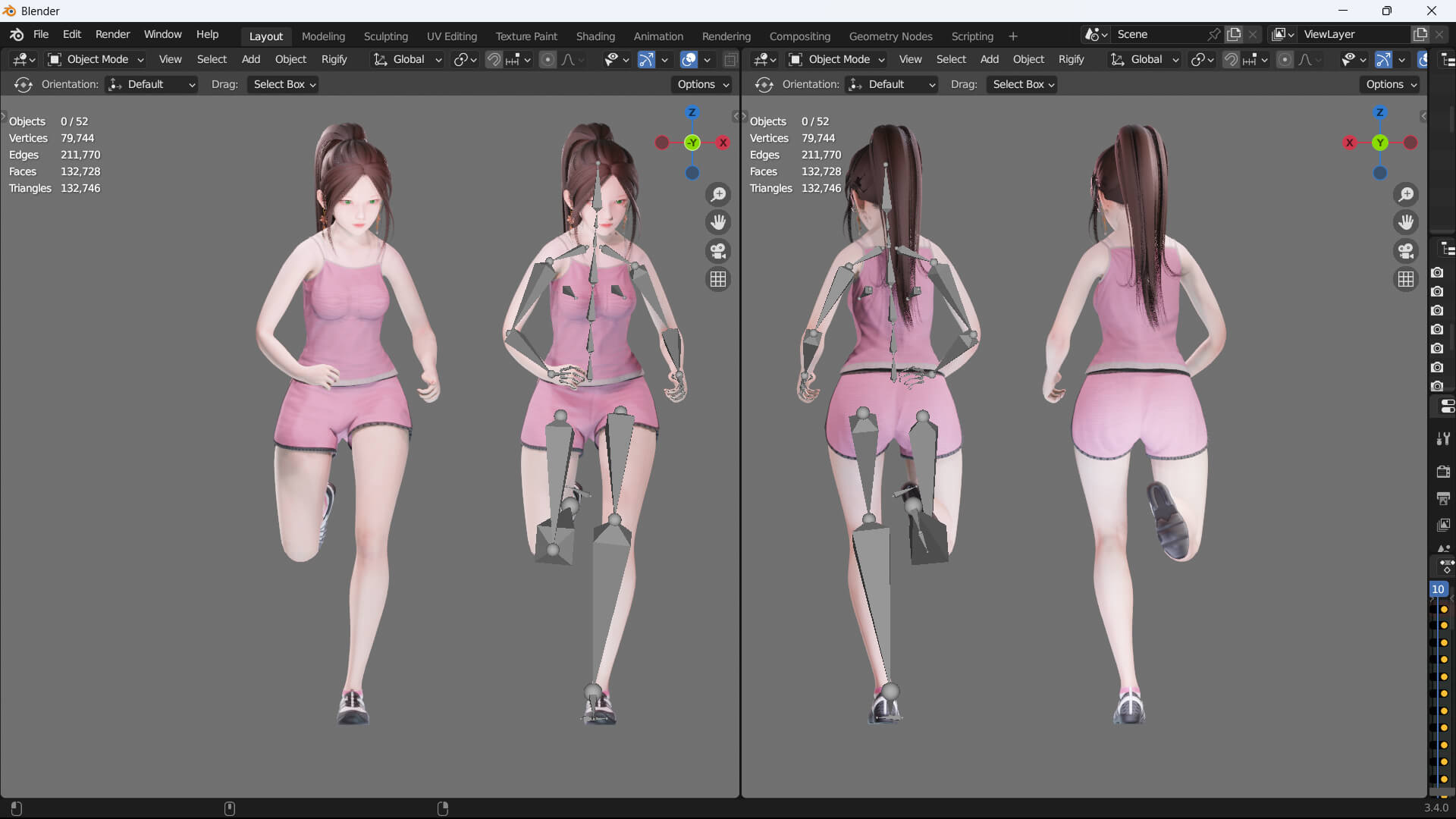
Task: Open Orientation Default dropdown in right viewport
Action: (892, 84)
